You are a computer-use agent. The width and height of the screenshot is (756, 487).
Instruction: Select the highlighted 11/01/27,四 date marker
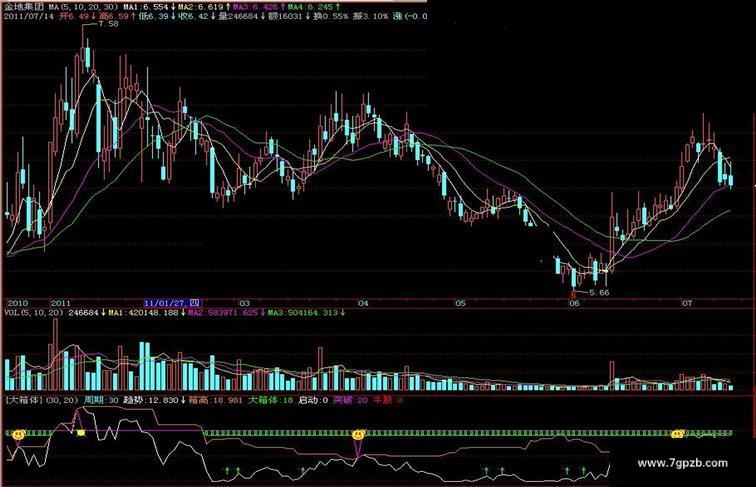(x=173, y=303)
